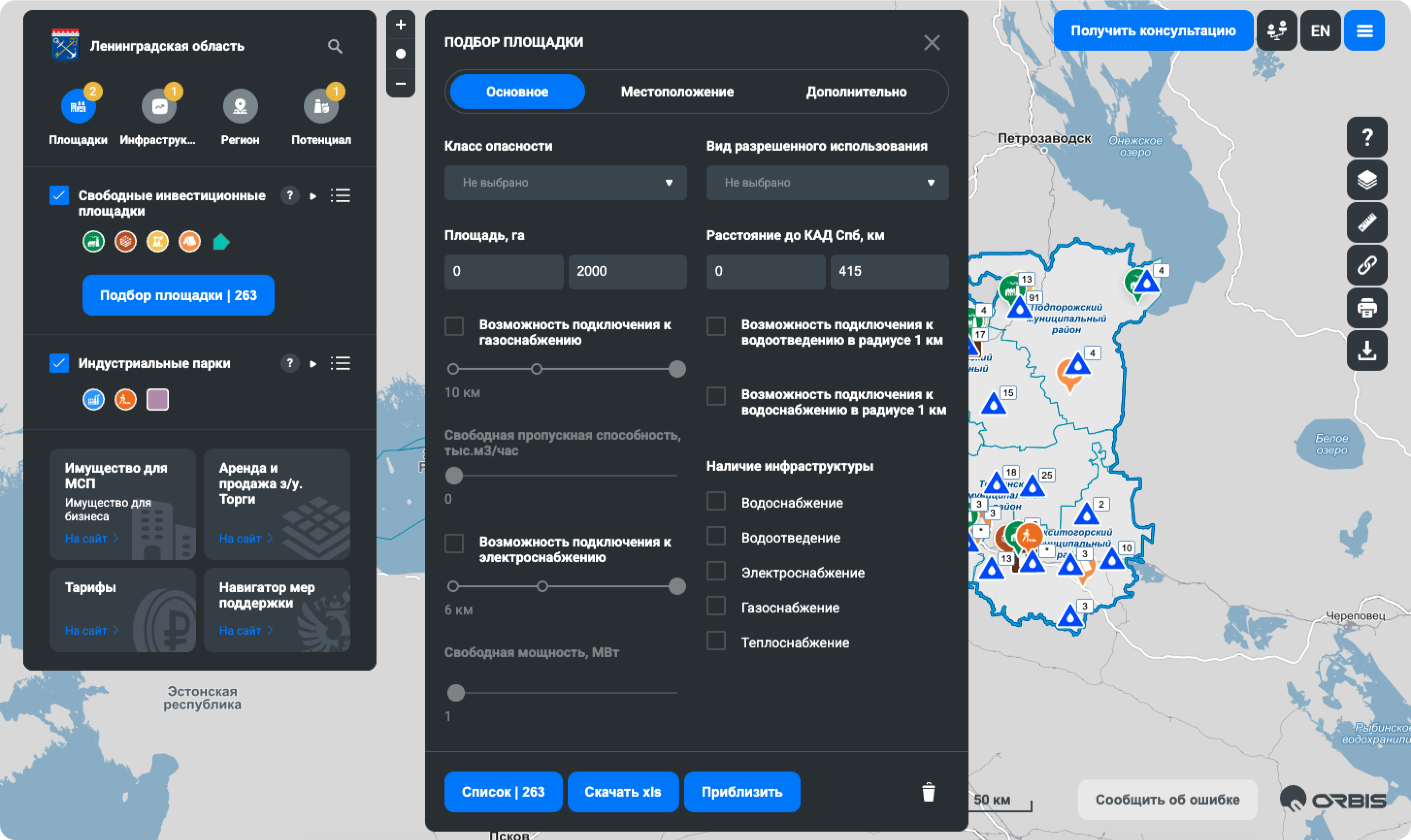Open Вид разрешенного использования dropdown

coord(827,183)
